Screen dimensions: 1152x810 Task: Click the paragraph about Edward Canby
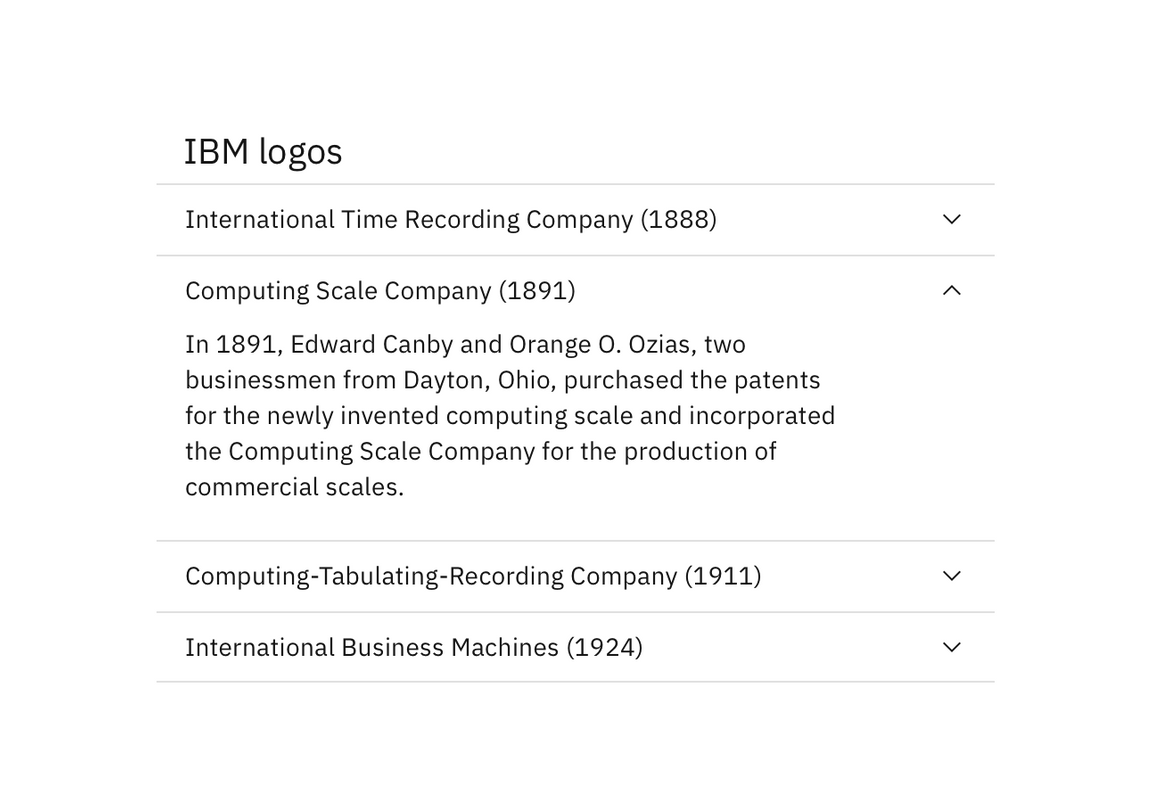pos(510,415)
